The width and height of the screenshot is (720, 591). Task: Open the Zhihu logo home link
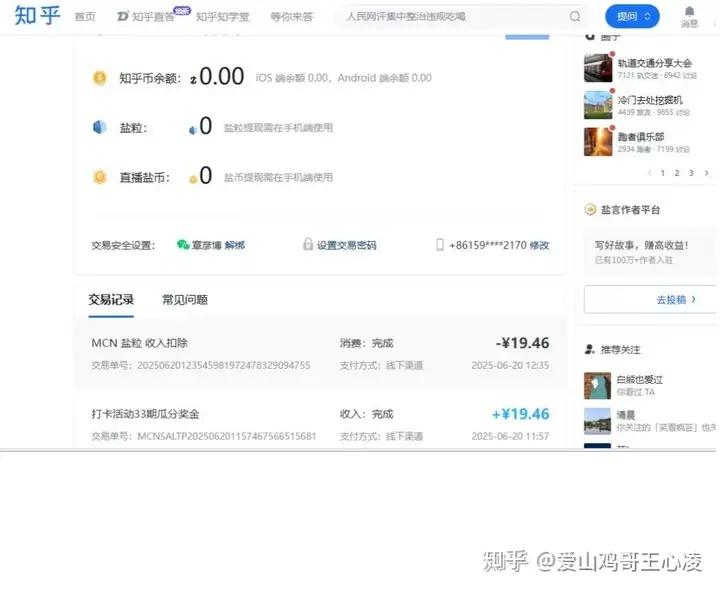[37, 15]
